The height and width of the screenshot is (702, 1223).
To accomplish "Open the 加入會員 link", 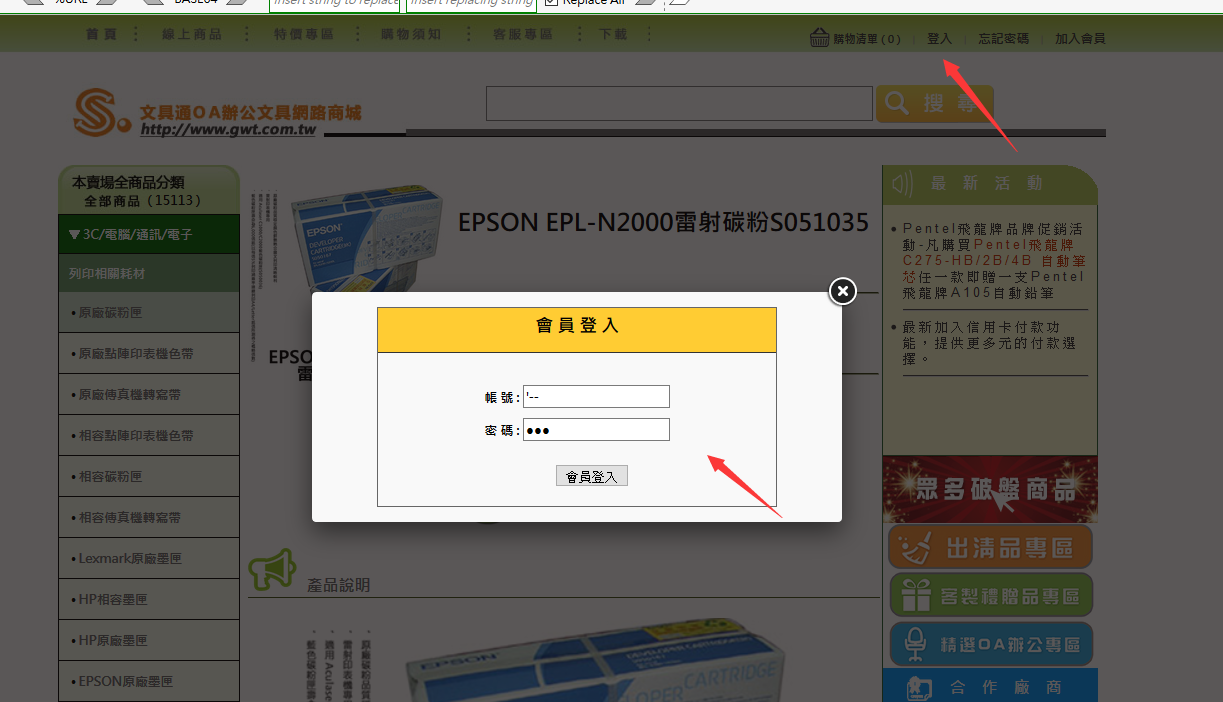I will pos(1081,39).
